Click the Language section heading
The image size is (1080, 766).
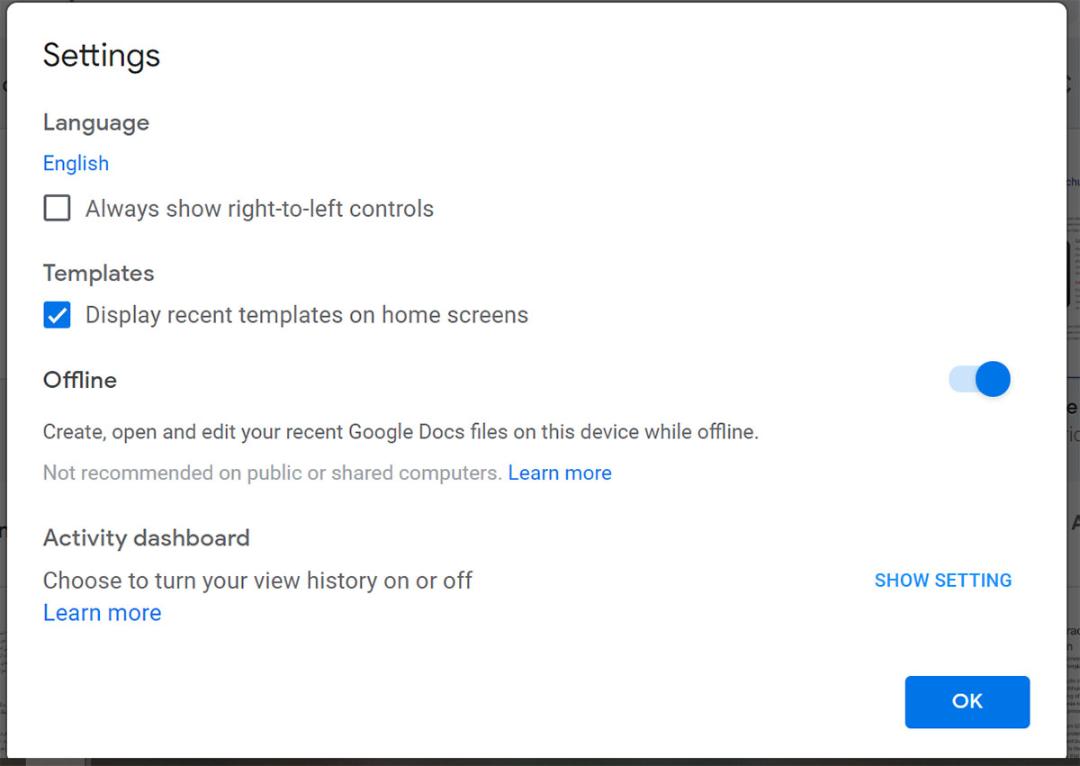[x=96, y=123]
